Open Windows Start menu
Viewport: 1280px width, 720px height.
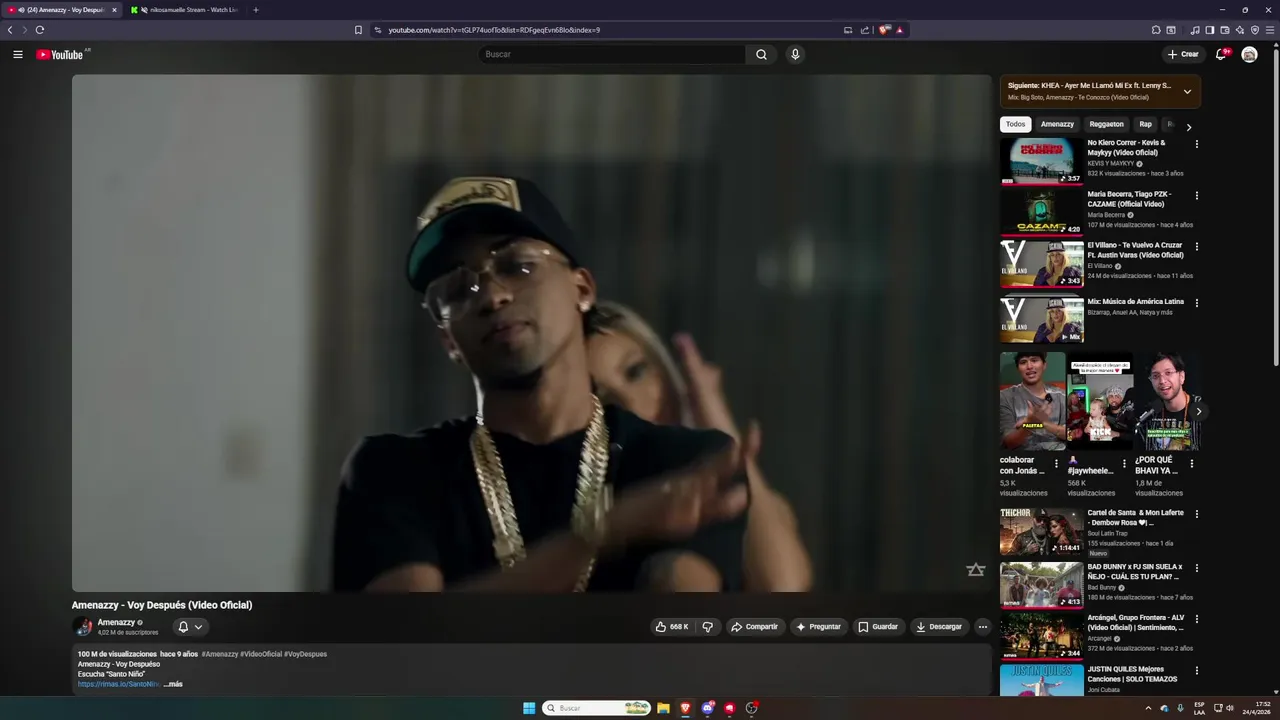coord(529,708)
